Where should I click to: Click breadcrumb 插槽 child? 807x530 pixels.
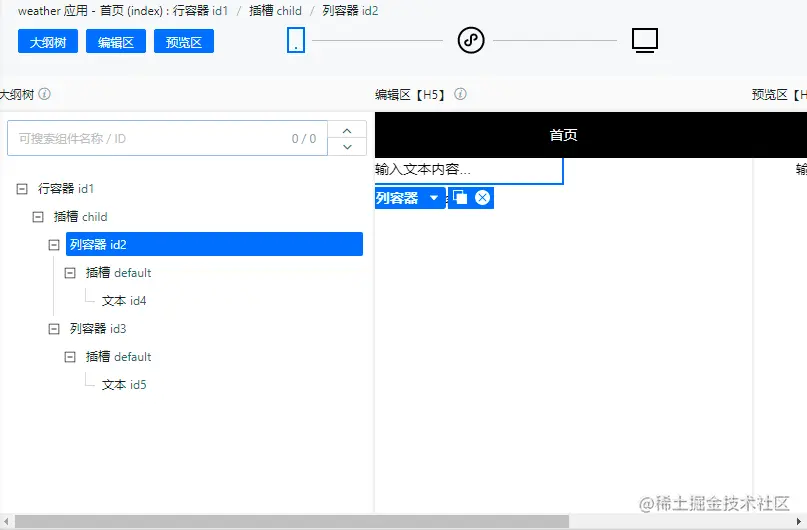tap(275, 11)
